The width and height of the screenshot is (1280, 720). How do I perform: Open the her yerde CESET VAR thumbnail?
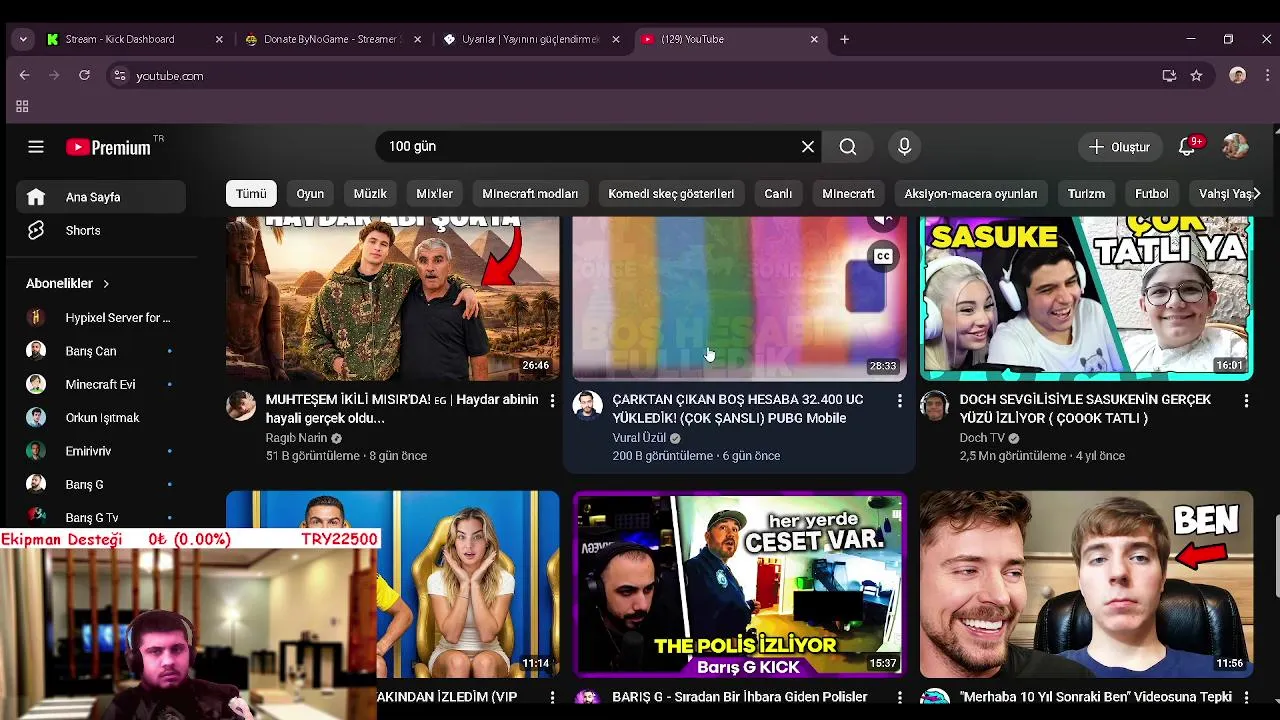pyautogui.click(x=739, y=584)
